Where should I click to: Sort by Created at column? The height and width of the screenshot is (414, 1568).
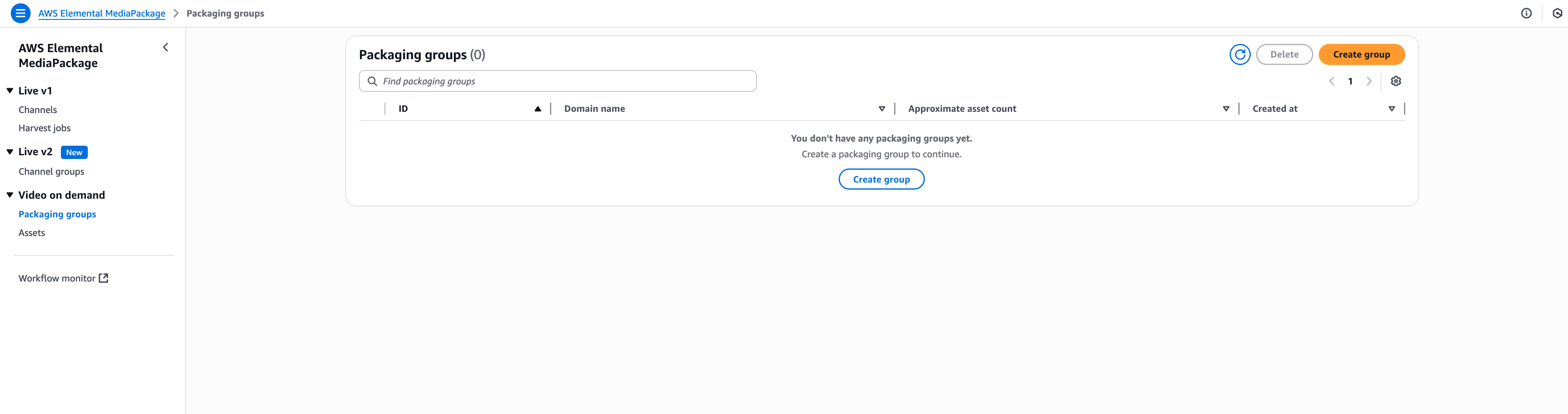point(1392,109)
